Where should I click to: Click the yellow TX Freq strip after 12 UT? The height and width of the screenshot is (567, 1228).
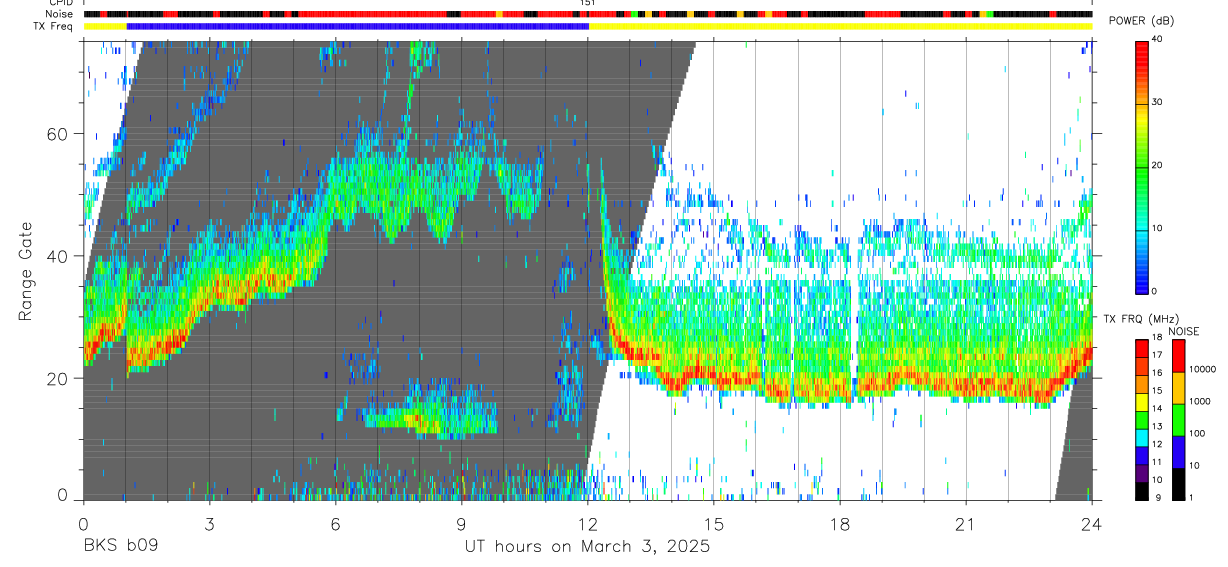tap(840, 26)
